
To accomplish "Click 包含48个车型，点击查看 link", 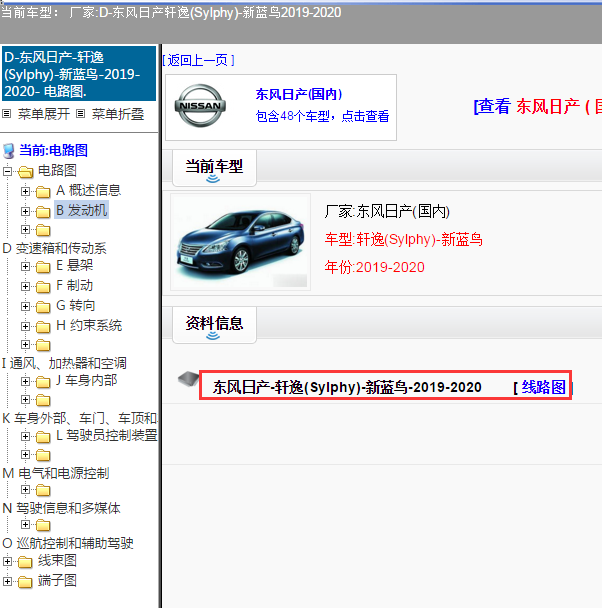I will click(x=322, y=116).
